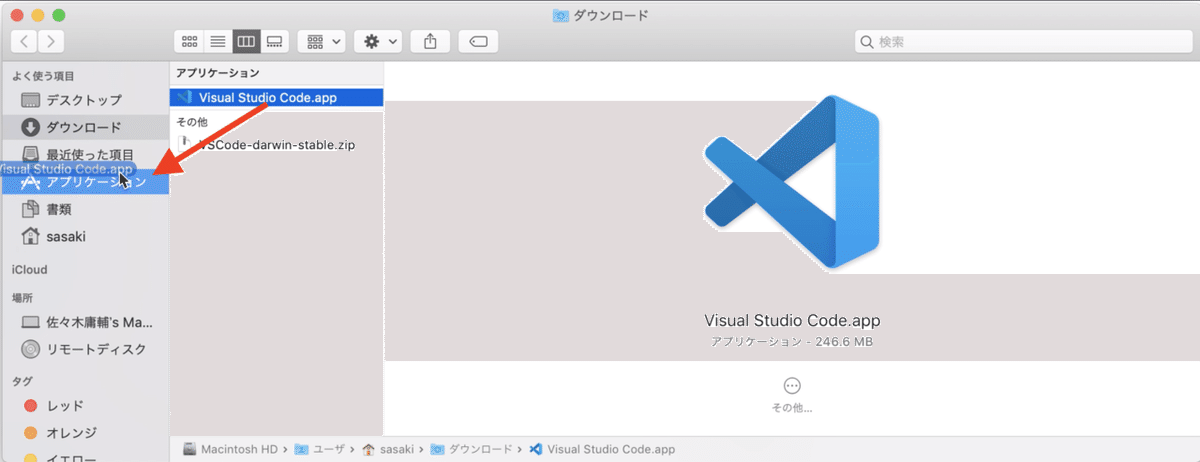Click the iCloud sidebar section header
The width and height of the screenshot is (1200, 462).
coord(29,269)
